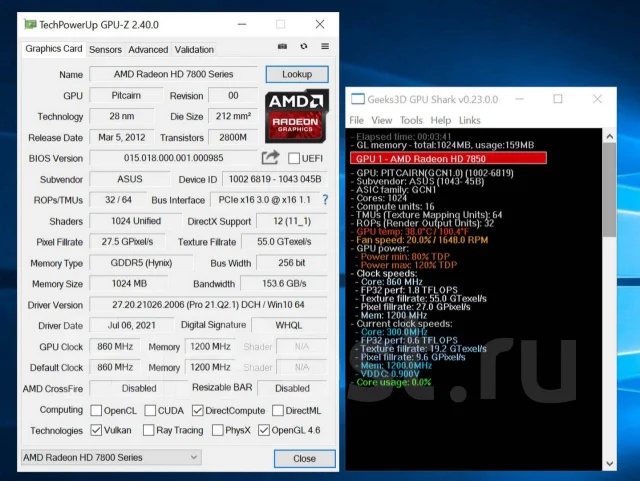Screen dimensions: 640x481
Task: Click the Driver Version field value
Action: (208, 305)
